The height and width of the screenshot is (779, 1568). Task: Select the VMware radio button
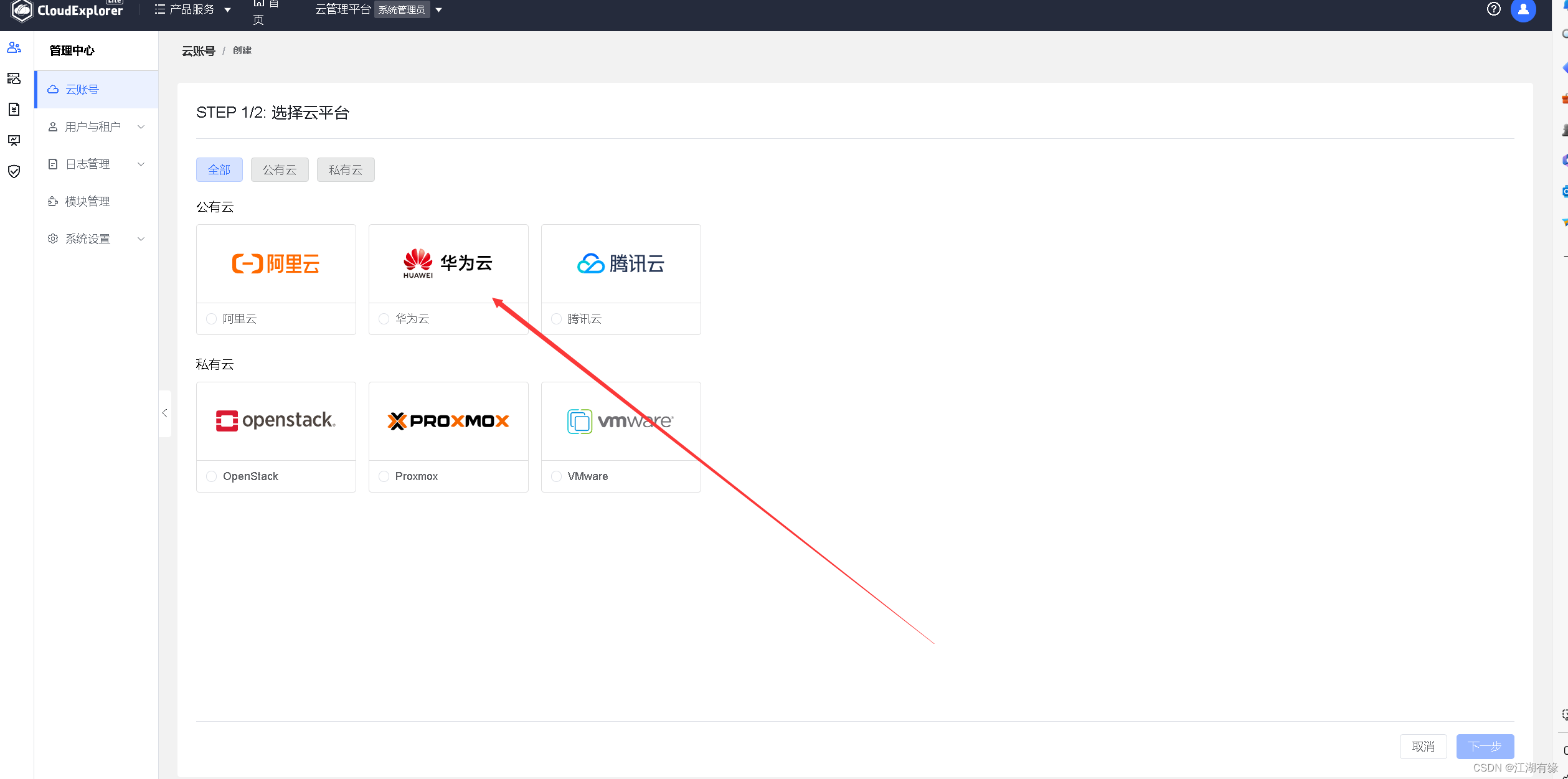point(557,476)
